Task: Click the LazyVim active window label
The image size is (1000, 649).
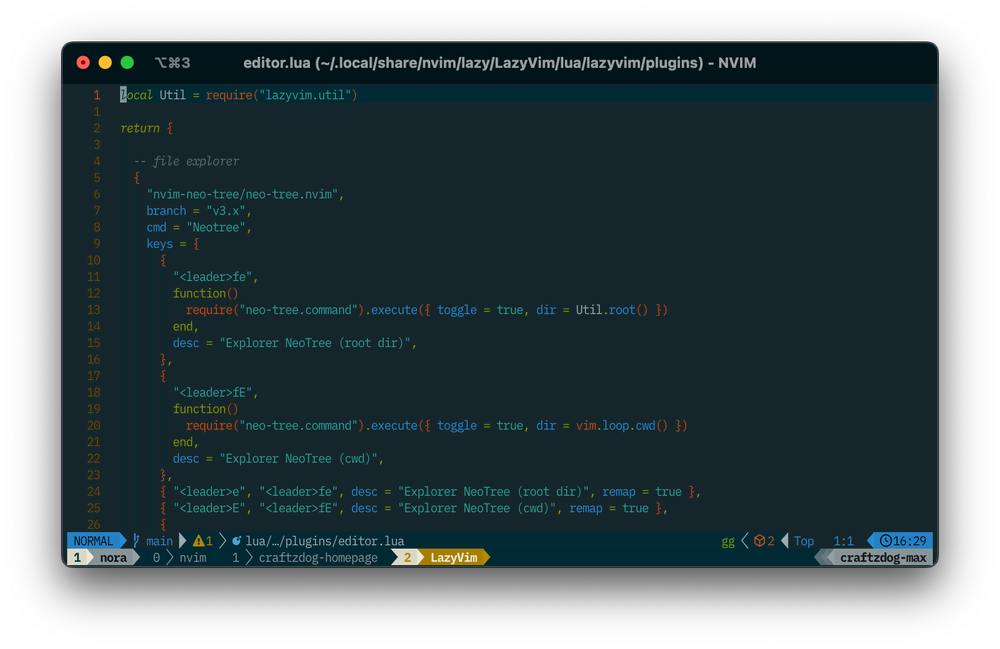Action: click(x=452, y=557)
